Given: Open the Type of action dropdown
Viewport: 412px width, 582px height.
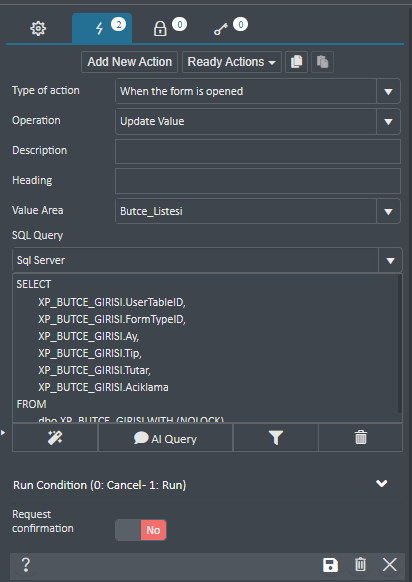Looking at the screenshot, I should pos(388,91).
